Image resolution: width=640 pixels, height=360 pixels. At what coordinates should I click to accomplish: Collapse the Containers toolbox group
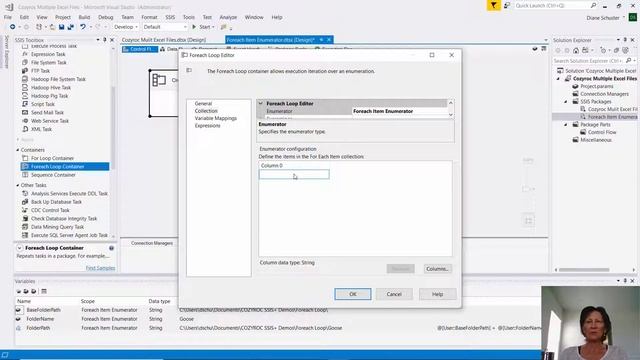tap(18, 150)
